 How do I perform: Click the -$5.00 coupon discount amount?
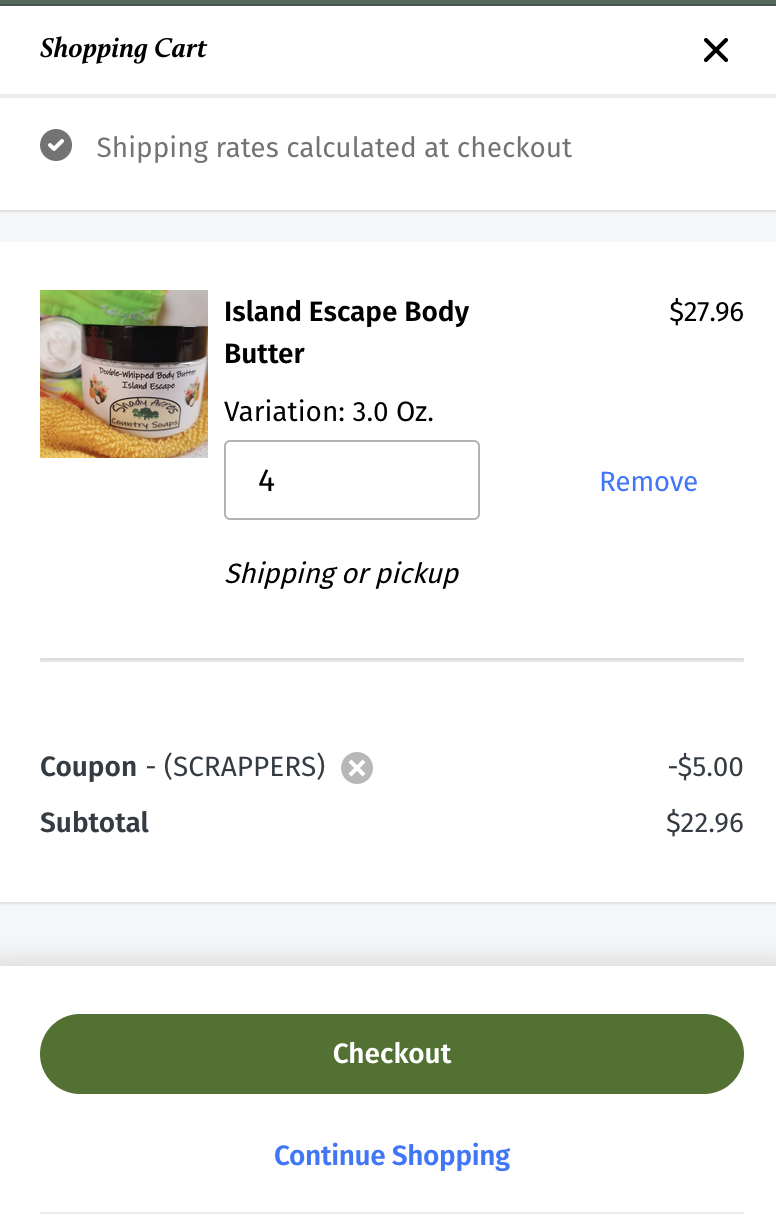coord(705,767)
